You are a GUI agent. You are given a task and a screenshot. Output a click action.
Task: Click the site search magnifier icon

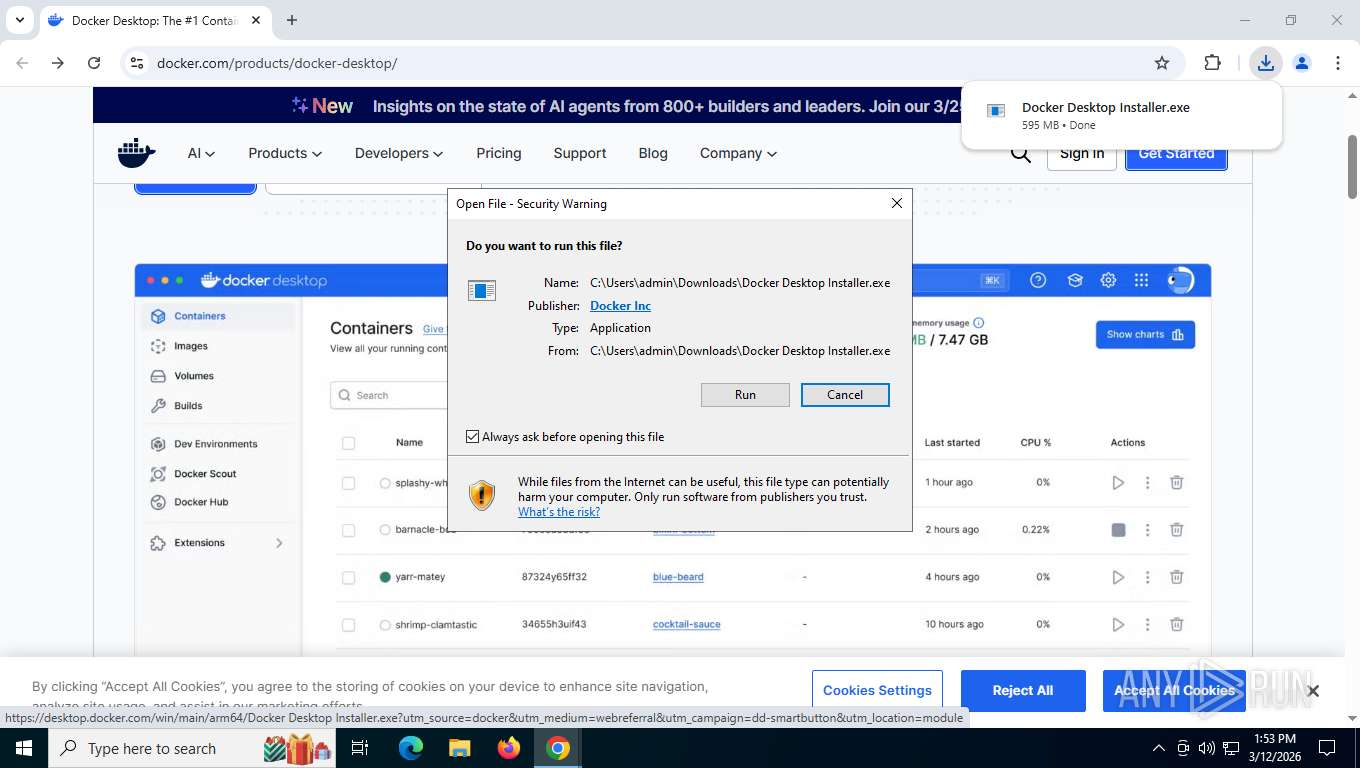(x=1020, y=155)
